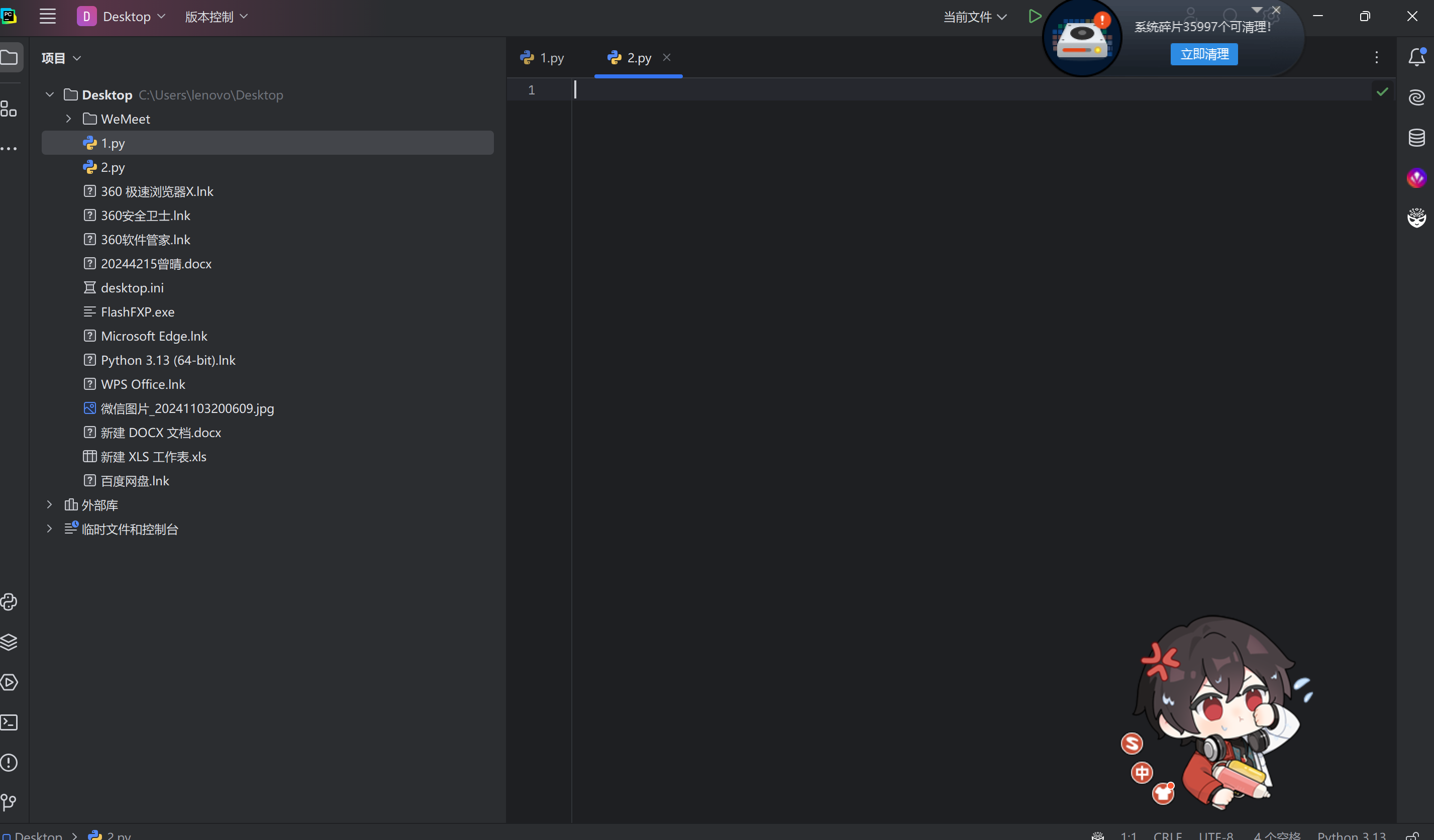
Task: Open the Python Console tool window icon
Action: click(x=9, y=602)
